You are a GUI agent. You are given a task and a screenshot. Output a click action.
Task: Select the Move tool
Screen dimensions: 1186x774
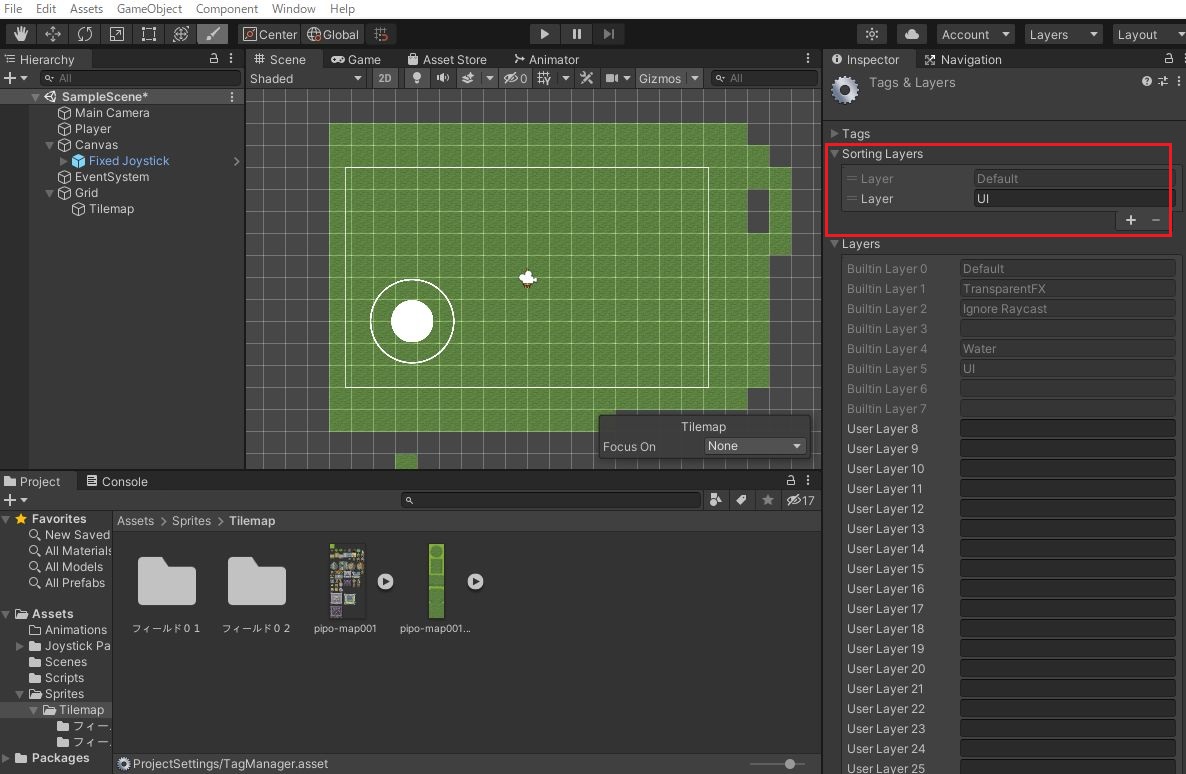click(x=53, y=34)
